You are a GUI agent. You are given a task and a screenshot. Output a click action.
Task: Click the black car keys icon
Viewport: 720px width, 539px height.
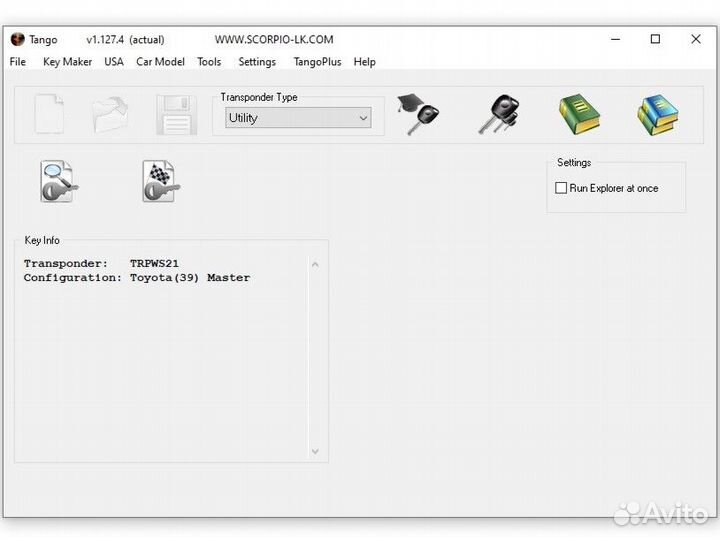click(496, 115)
